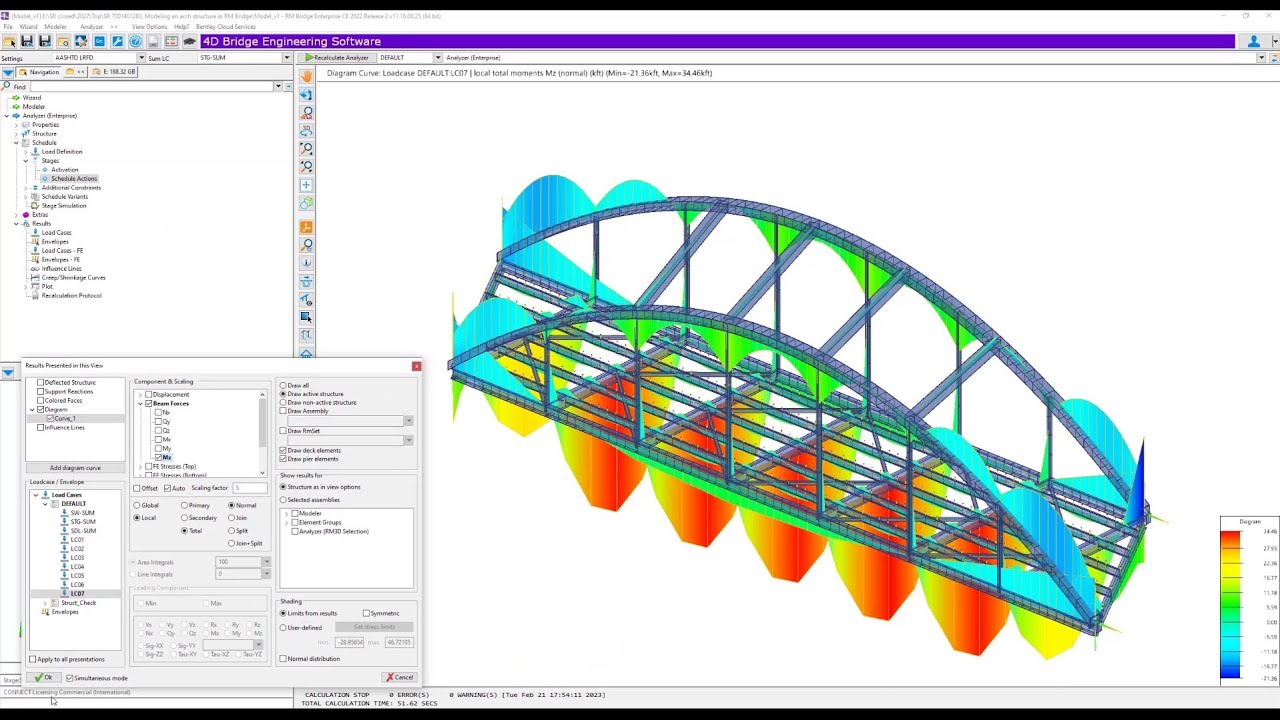Viewport: 1280px width, 720px height.
Task: Check the Normal distribution checkbox
Action: (283, 659)
